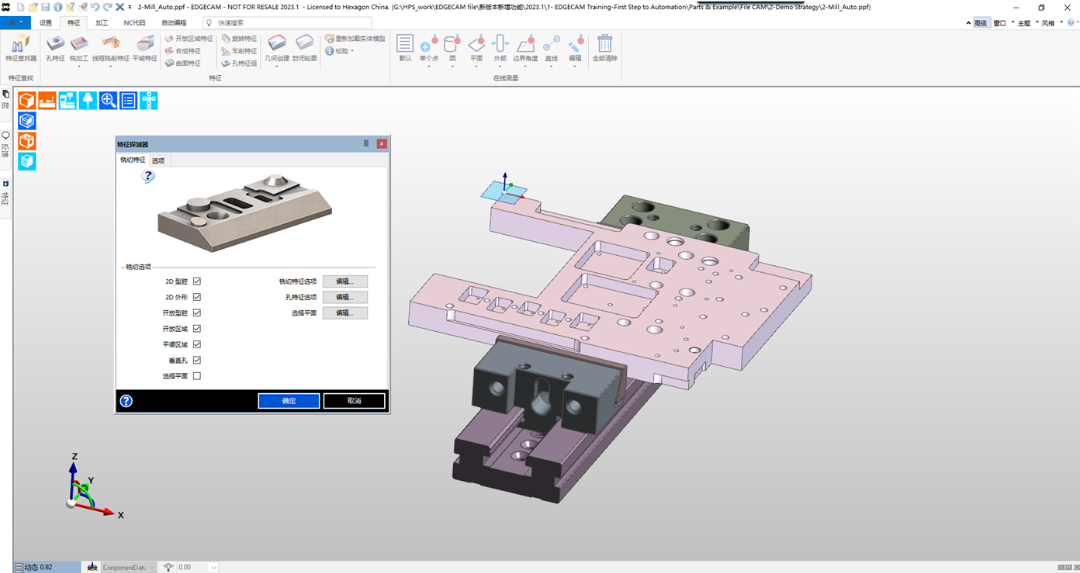The width and height of the screenshot is (1080, 573).
Task: Open the 边界角度 dropdown arrow
Action: [x=525, y=67]
